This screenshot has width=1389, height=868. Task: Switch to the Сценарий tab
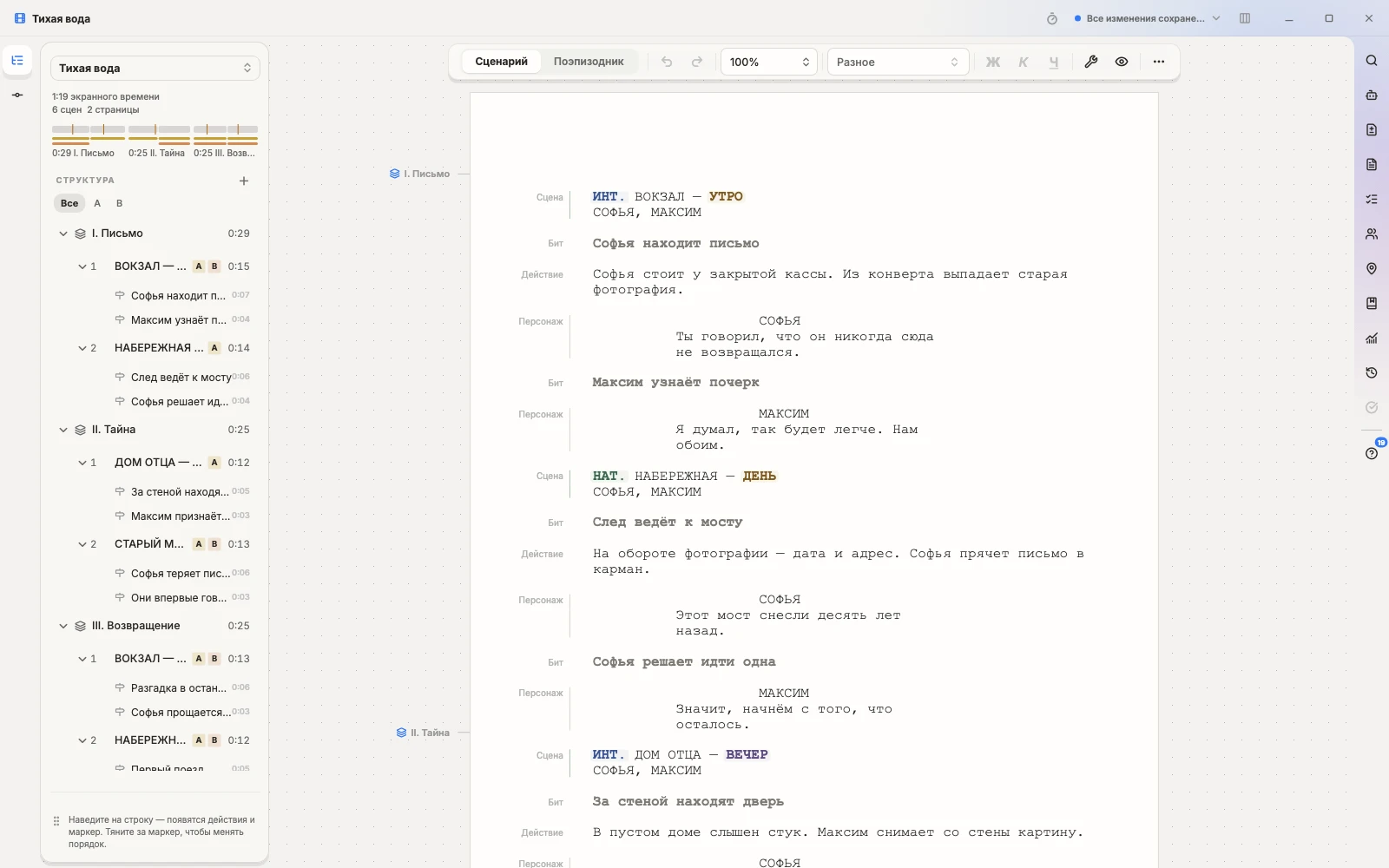click(501, 62)
